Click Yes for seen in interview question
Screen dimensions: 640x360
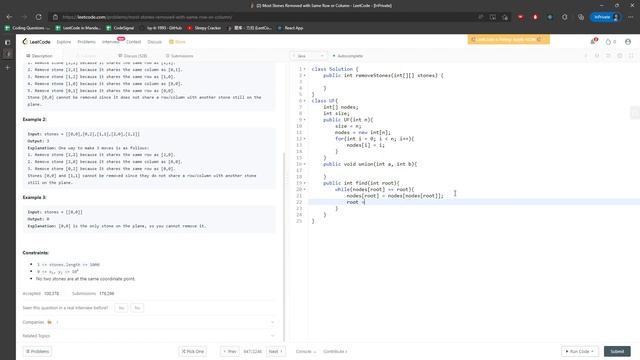coord(121,308)
